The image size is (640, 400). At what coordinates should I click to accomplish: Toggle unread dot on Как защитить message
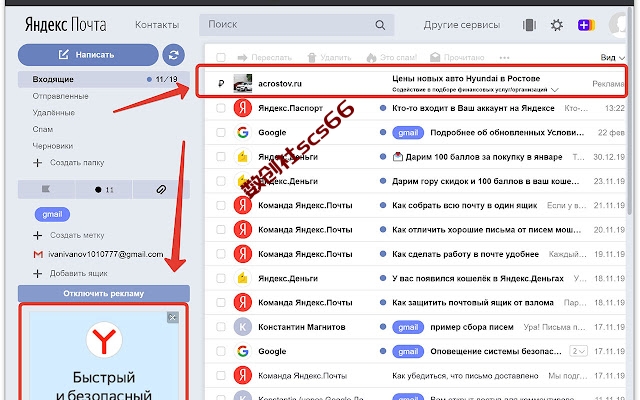pos(383,302)
